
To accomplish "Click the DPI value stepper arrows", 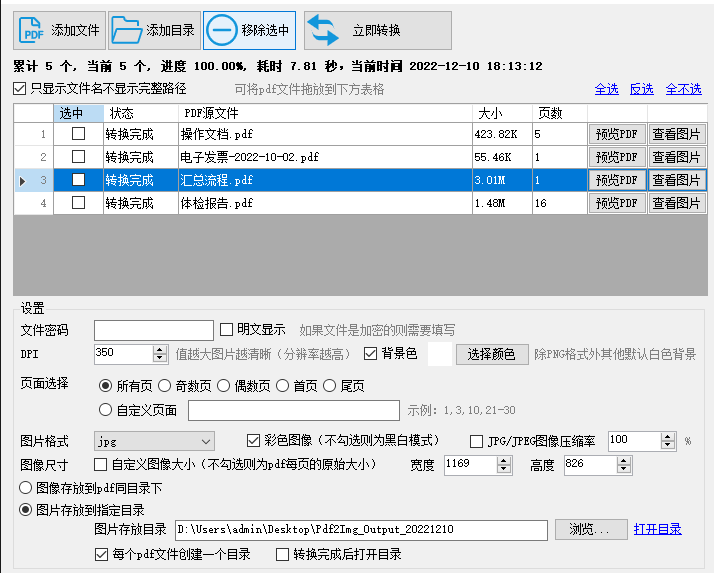I will point(159,354).
